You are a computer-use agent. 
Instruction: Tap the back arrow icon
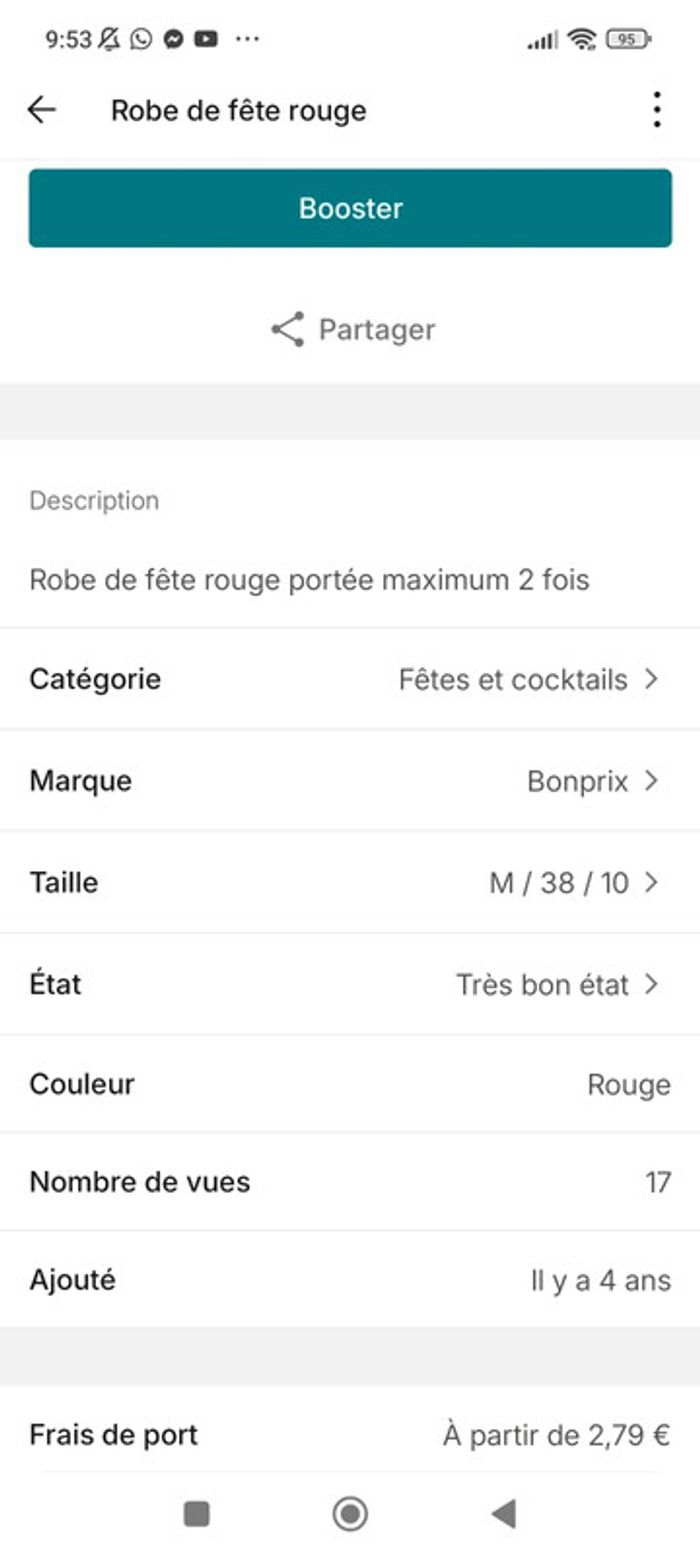(x=42, y=110)
